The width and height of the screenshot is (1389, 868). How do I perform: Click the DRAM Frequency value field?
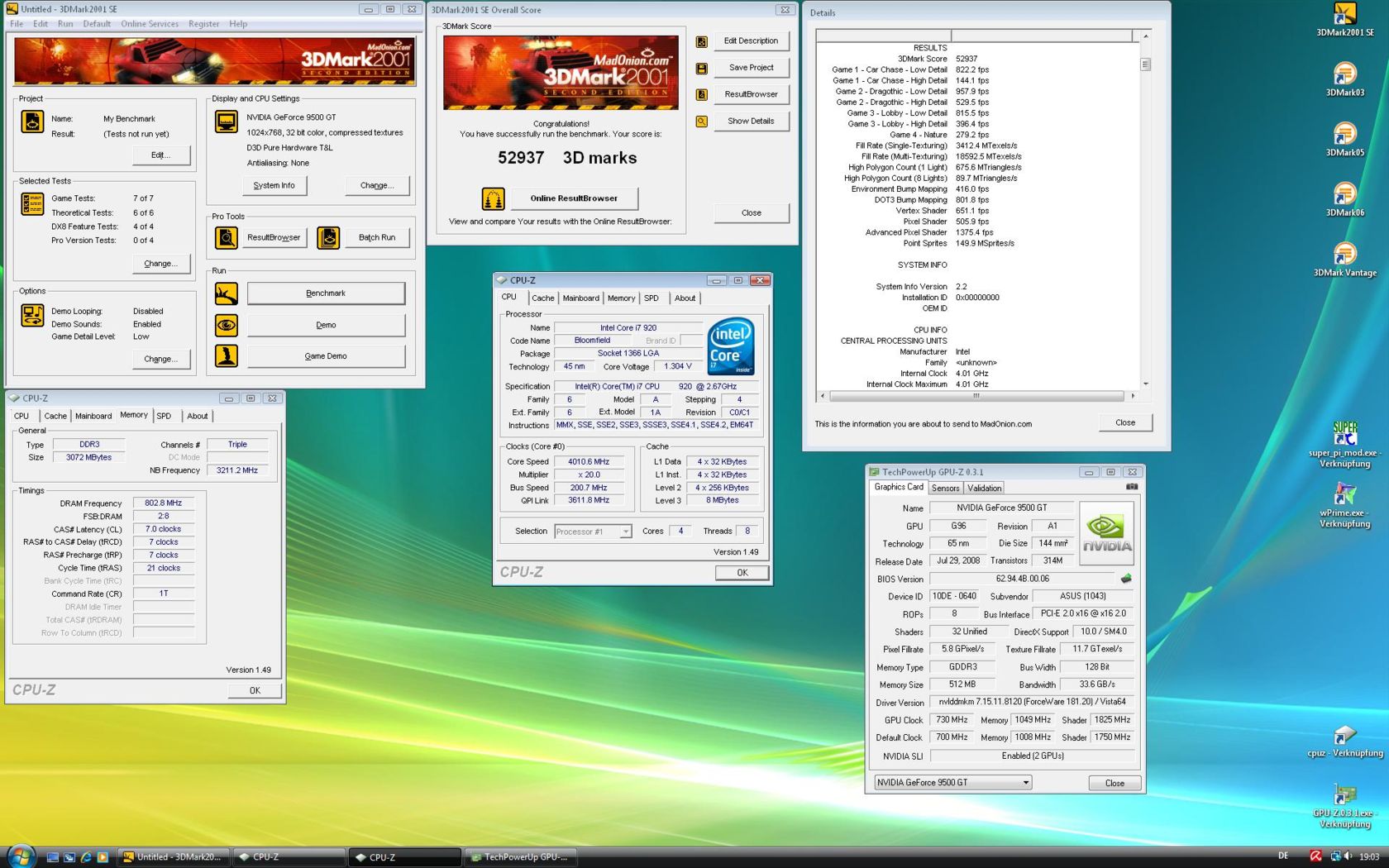click(163, 503)
